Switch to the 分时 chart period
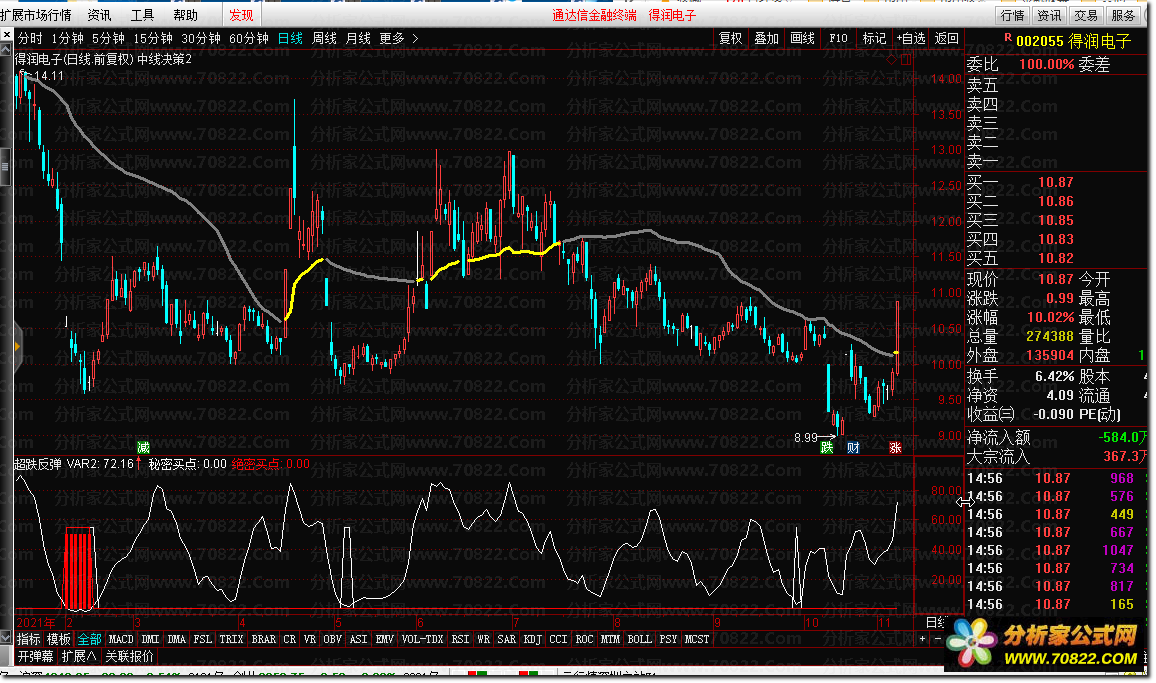Screen dimensions: 1156x683 click(x=30, y=38)
